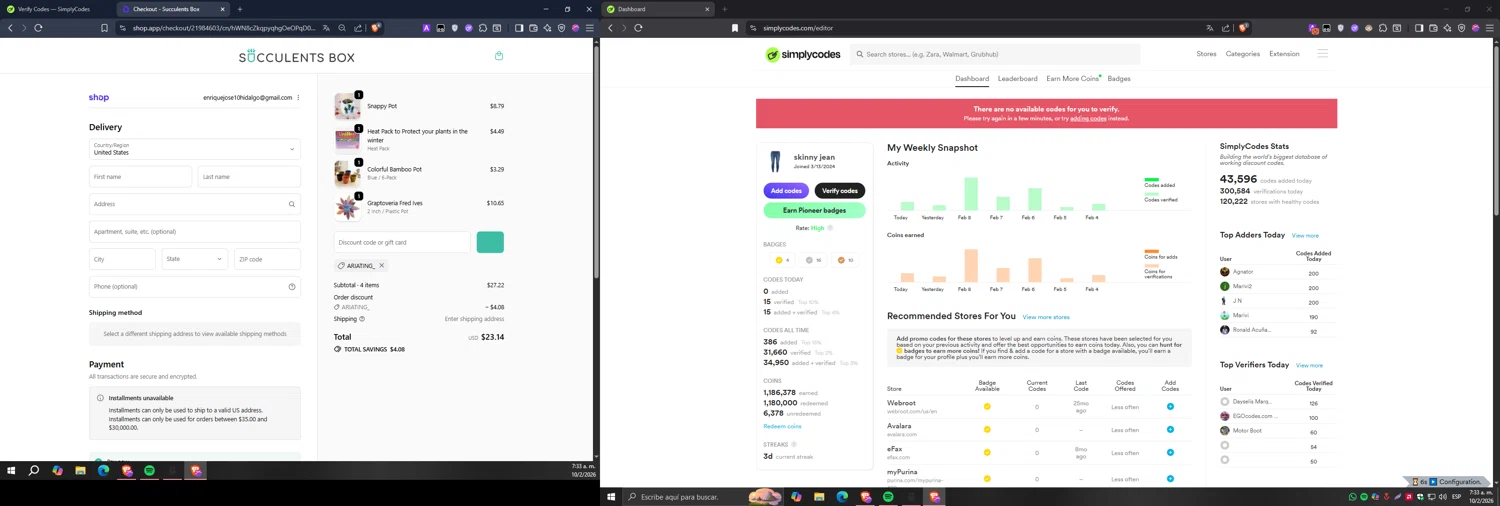Open Spotify from the left taskbar
The height and width of the screenshot is (506, 1500).
point(149,470)
